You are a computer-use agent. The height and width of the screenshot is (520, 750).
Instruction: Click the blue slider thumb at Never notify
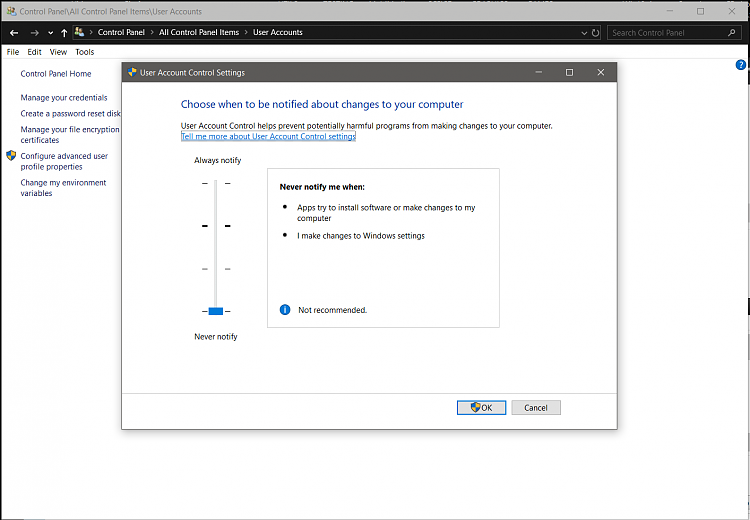click(x=216, y=311)
